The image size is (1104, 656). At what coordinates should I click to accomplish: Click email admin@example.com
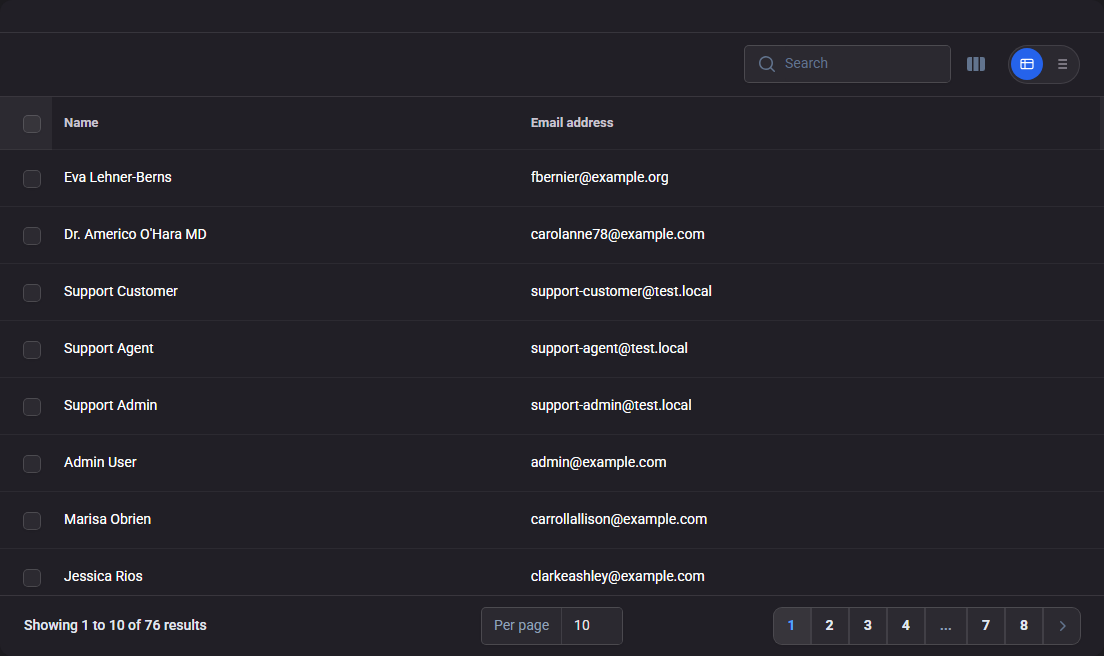598,462
